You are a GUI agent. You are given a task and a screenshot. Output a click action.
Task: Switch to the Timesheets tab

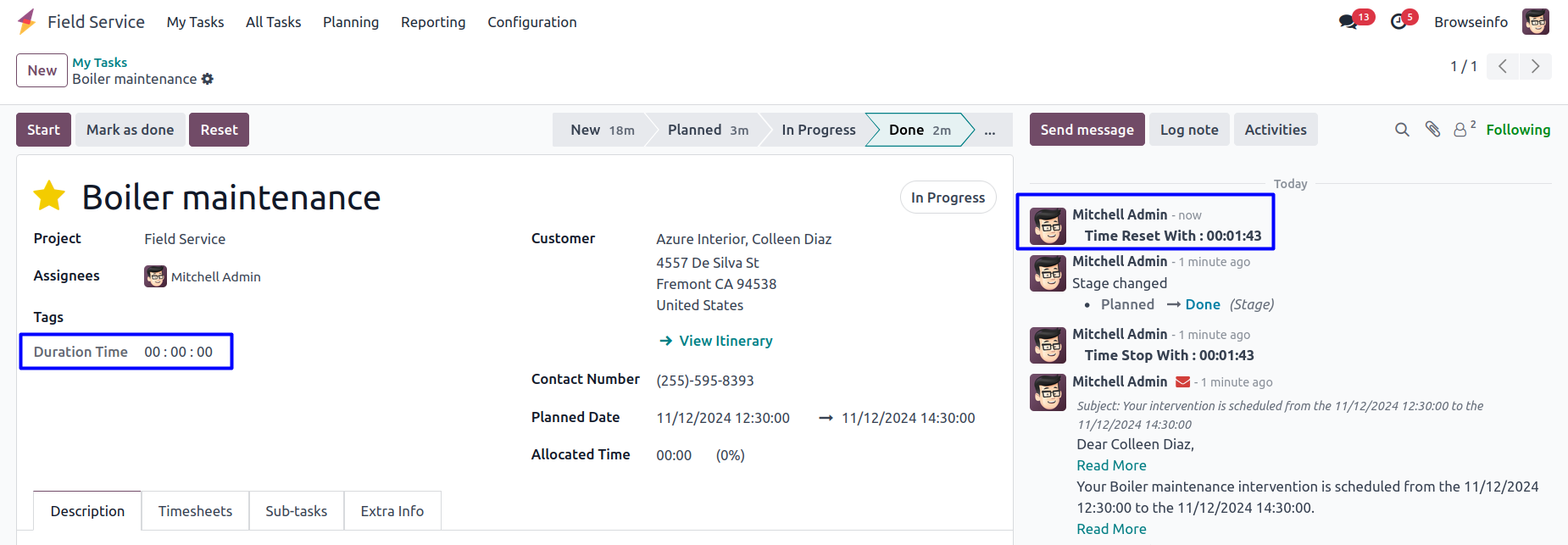point(195,511)
